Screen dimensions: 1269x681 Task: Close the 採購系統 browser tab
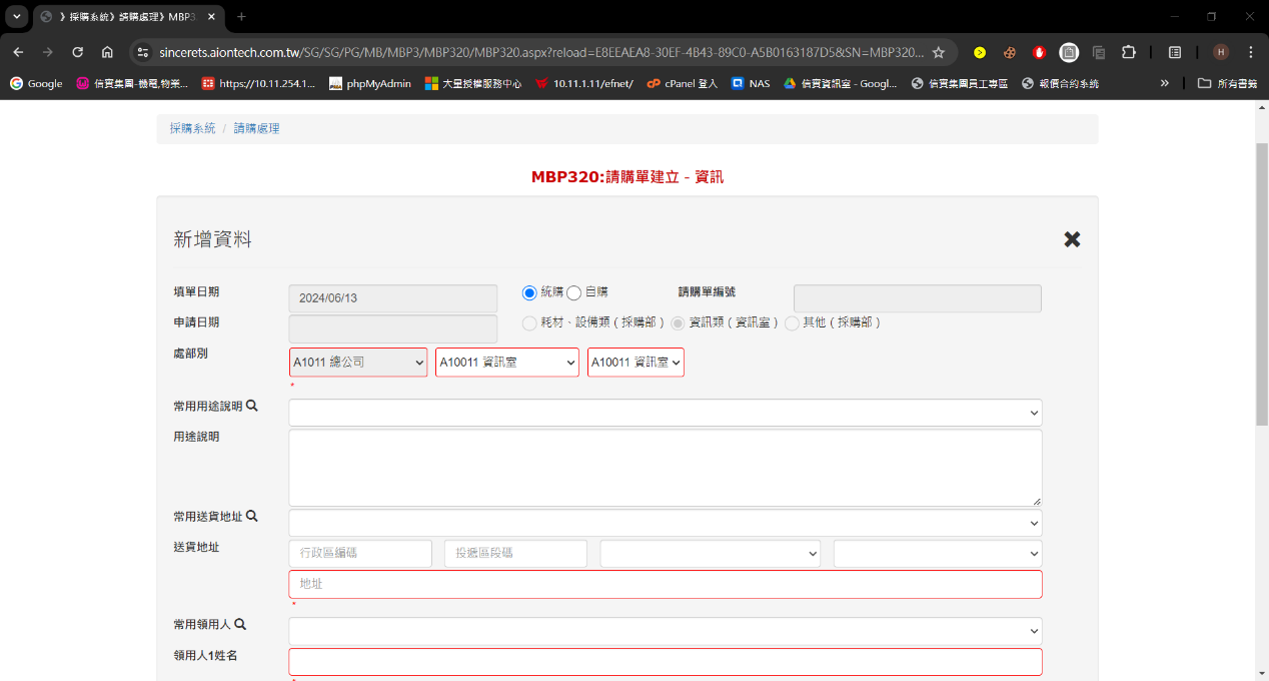tap(211, 17)
